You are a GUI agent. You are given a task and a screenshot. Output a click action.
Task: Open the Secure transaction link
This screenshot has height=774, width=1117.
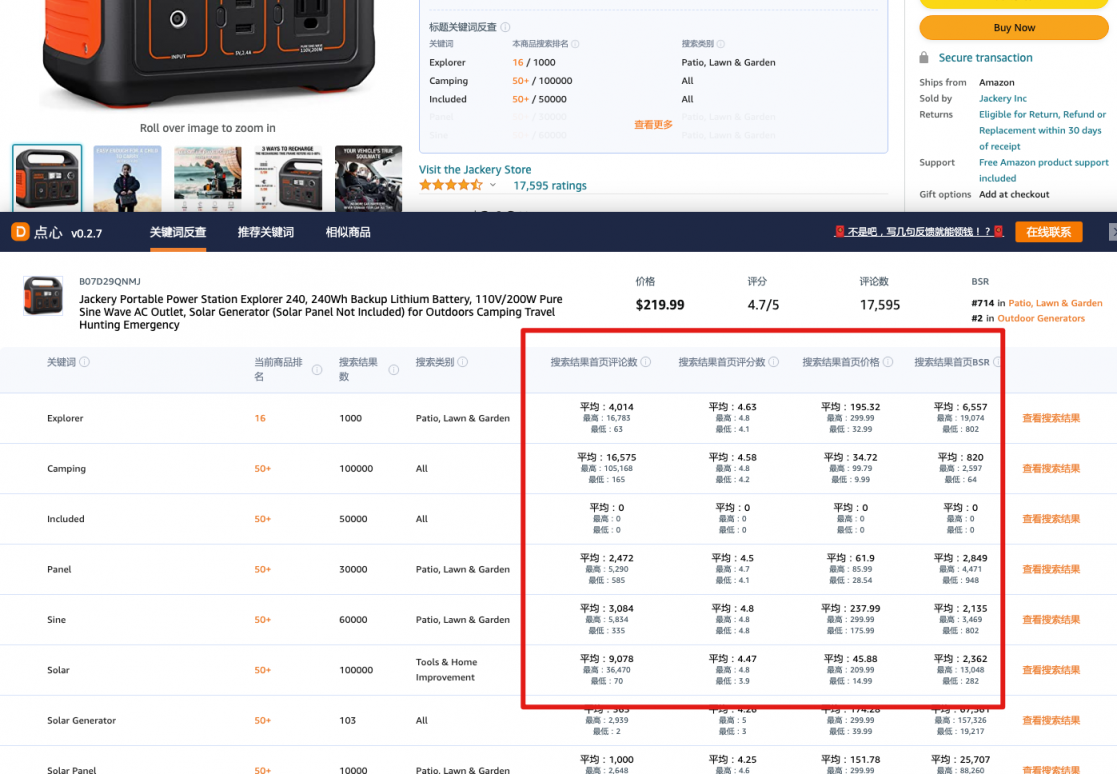[985, 58]
